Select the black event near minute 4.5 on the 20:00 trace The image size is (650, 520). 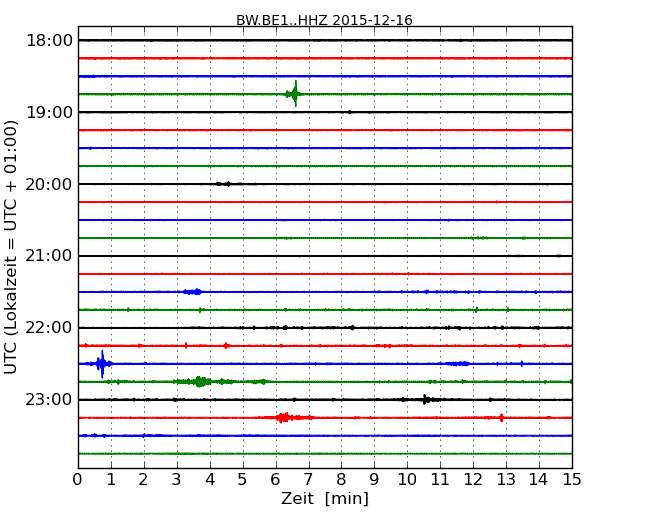click(x=224, y=184)
